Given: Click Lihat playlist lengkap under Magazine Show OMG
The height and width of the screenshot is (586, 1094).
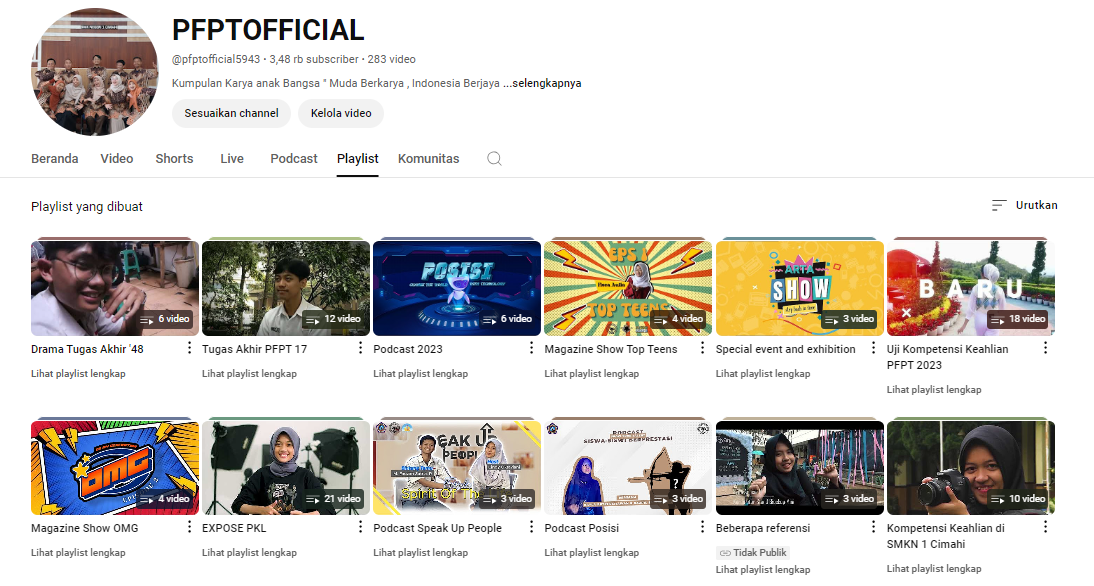Looking at the screenshot, I should [78, 553].
